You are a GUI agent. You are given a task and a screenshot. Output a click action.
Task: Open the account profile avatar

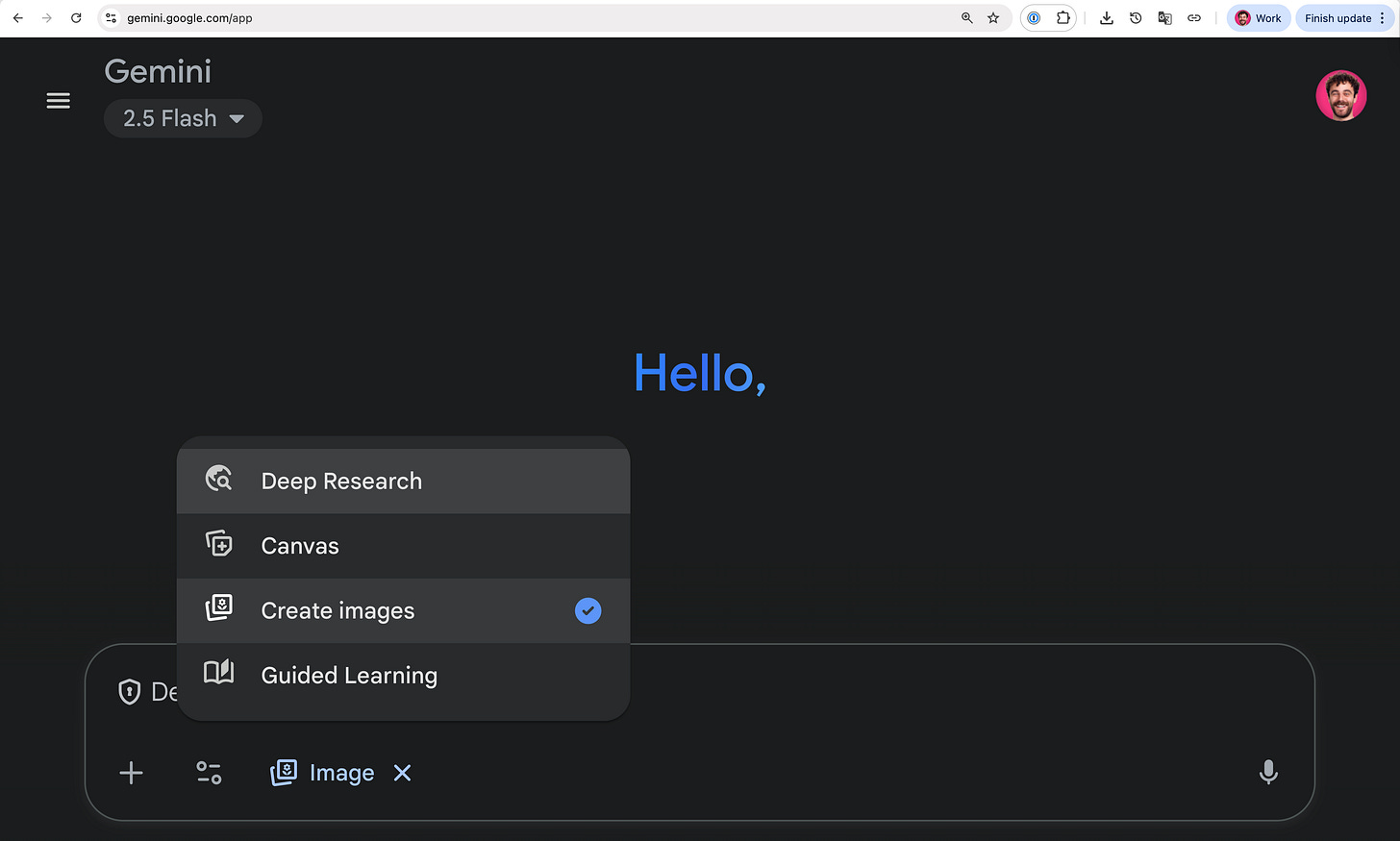pyautogui.click(x=1341, y=95)
